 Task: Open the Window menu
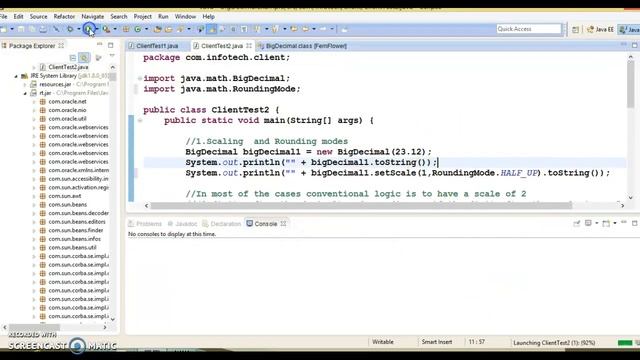click(185, 17)
